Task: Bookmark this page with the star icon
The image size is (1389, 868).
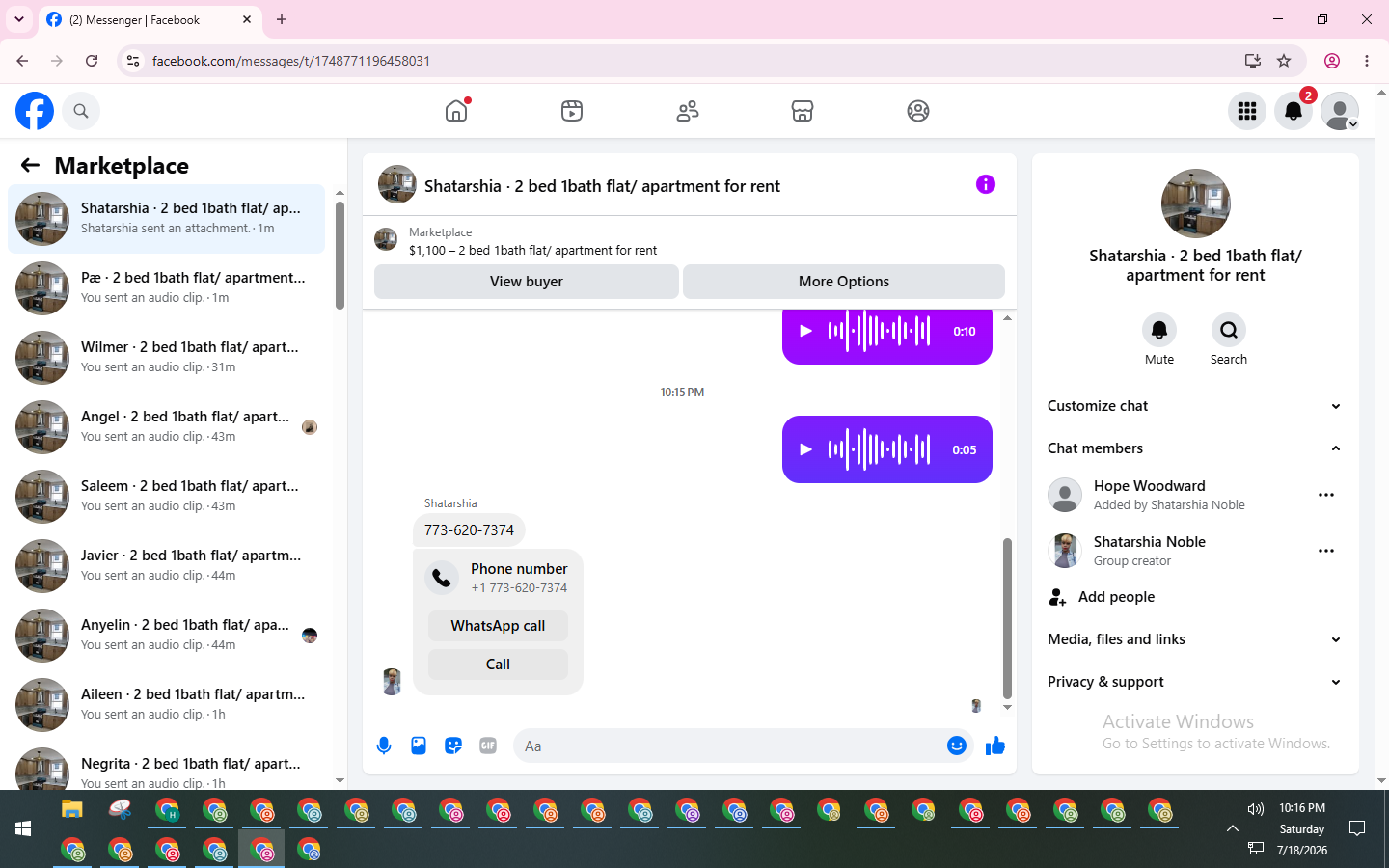Action: coord(1284,61)
